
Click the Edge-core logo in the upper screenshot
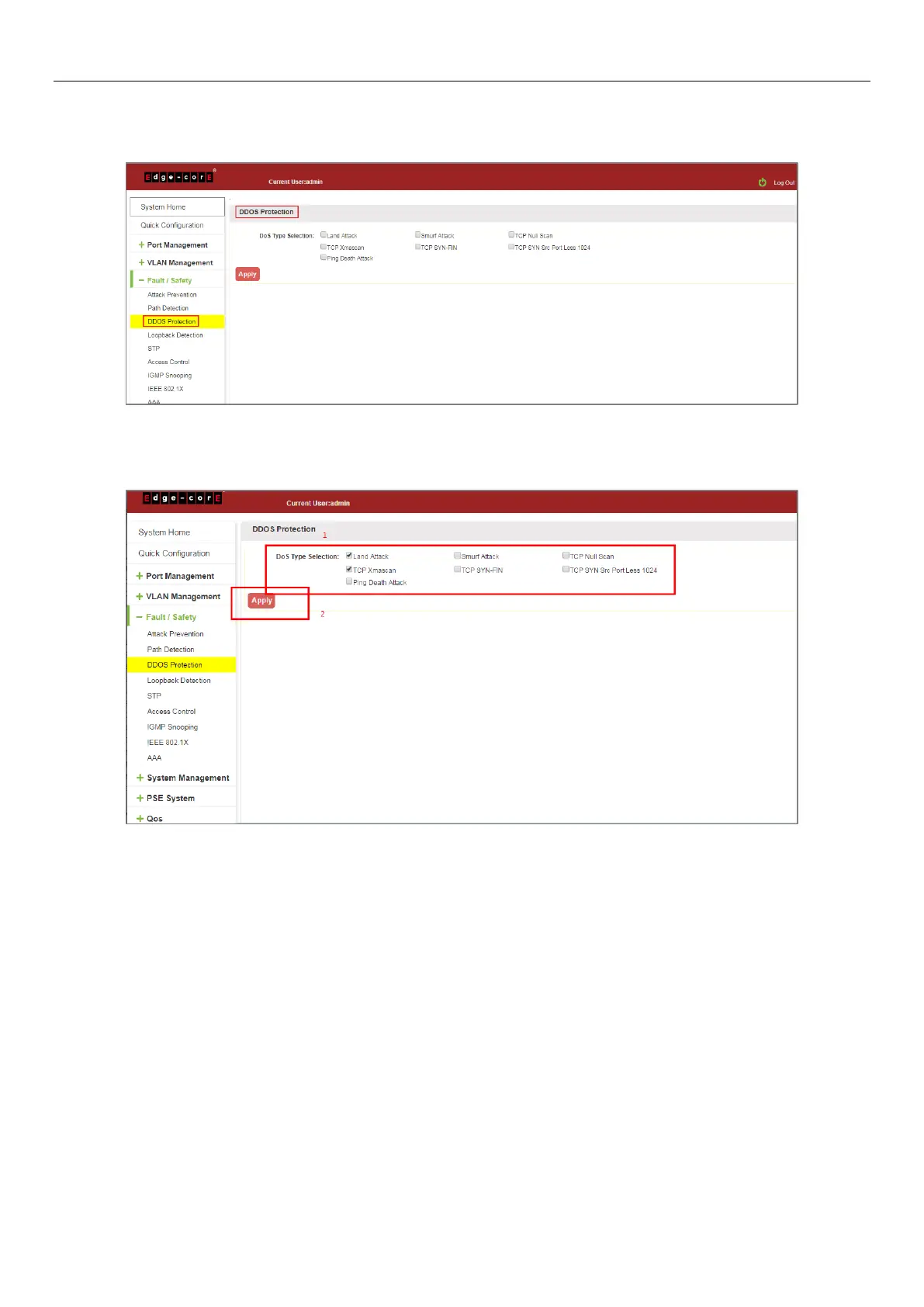click(x=178, y=177)
